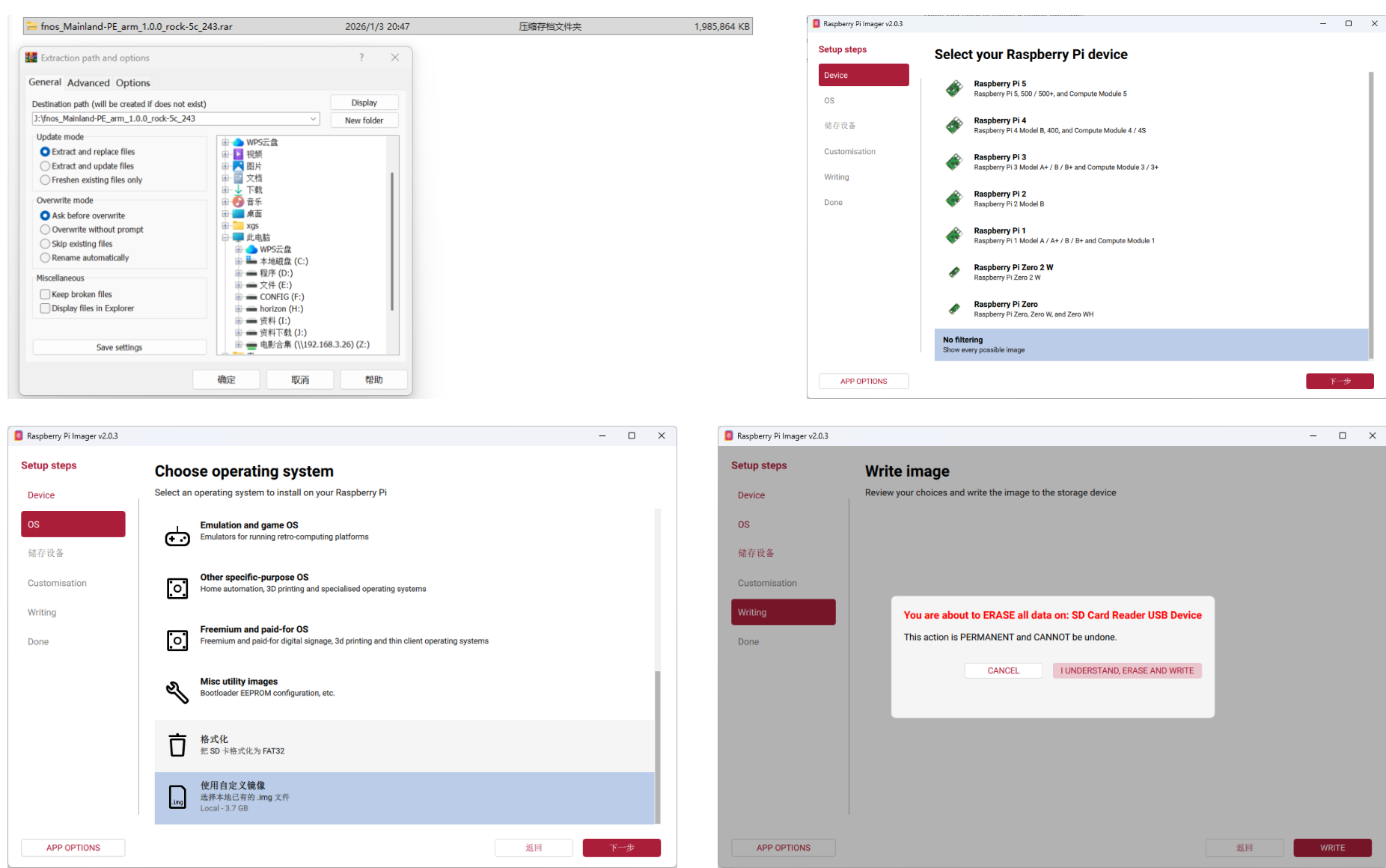This screenshot has height=868, width=1386.
Task: Click the New folder button
Action: (x=364, y=120)
